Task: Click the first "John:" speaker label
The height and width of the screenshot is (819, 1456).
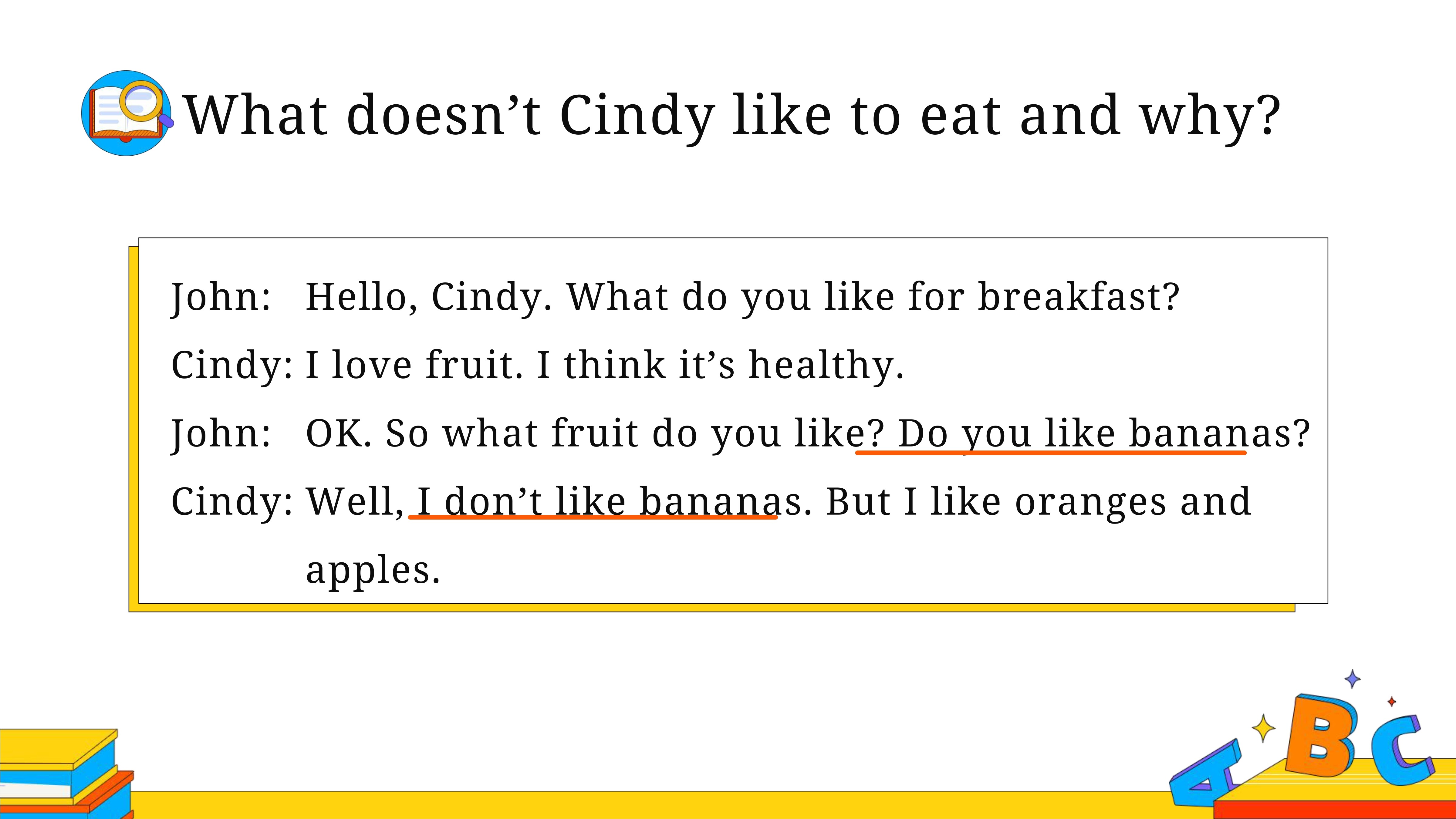Action: (221, 297)
